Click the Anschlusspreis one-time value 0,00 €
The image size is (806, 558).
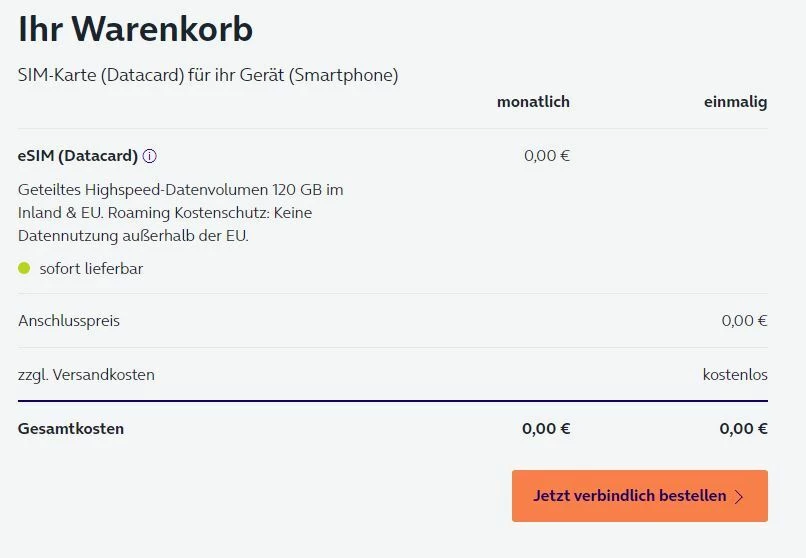[744, 321]
